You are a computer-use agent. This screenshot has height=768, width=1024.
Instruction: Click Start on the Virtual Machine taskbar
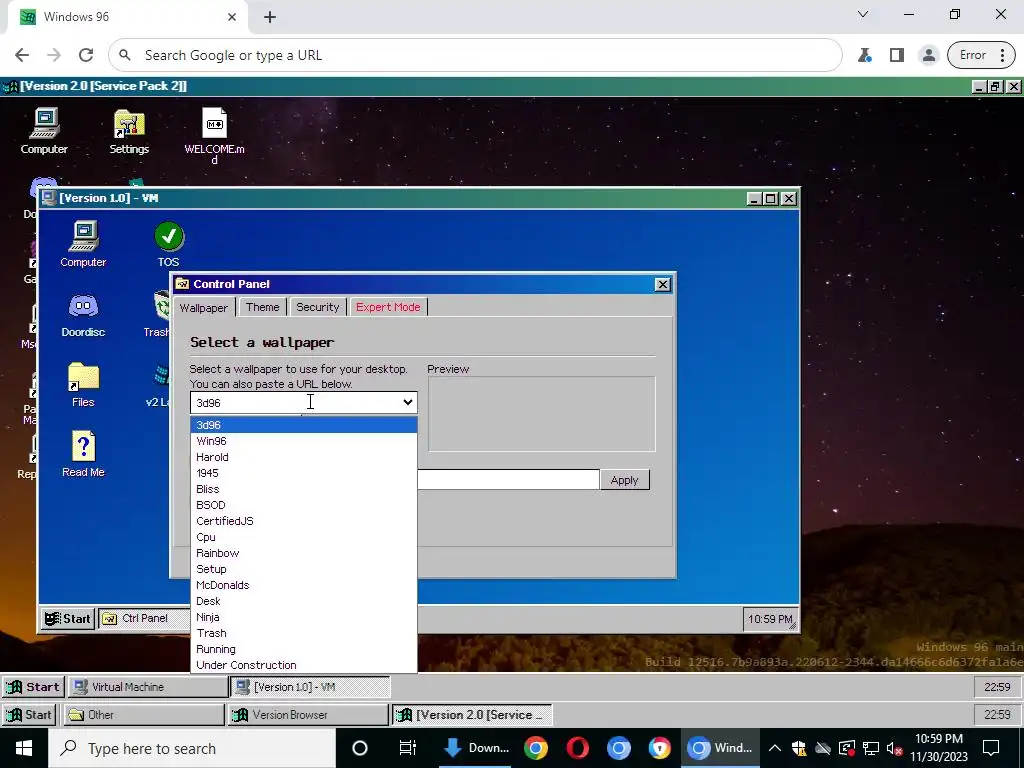tap(33, 687)
